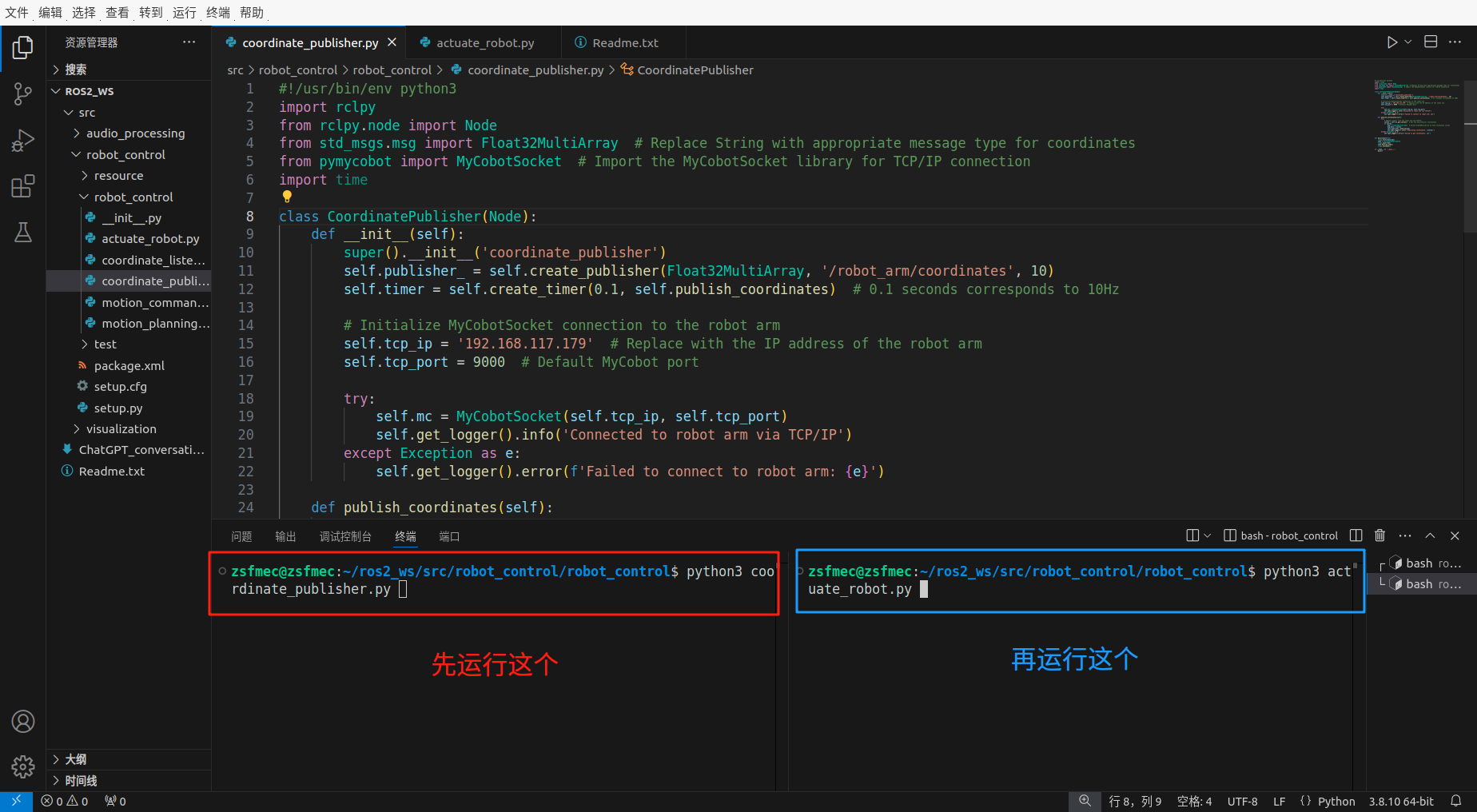Split the editor to the right
Image resolution: width=1477 pixels, height=812 pixels.
[1431, 42]
